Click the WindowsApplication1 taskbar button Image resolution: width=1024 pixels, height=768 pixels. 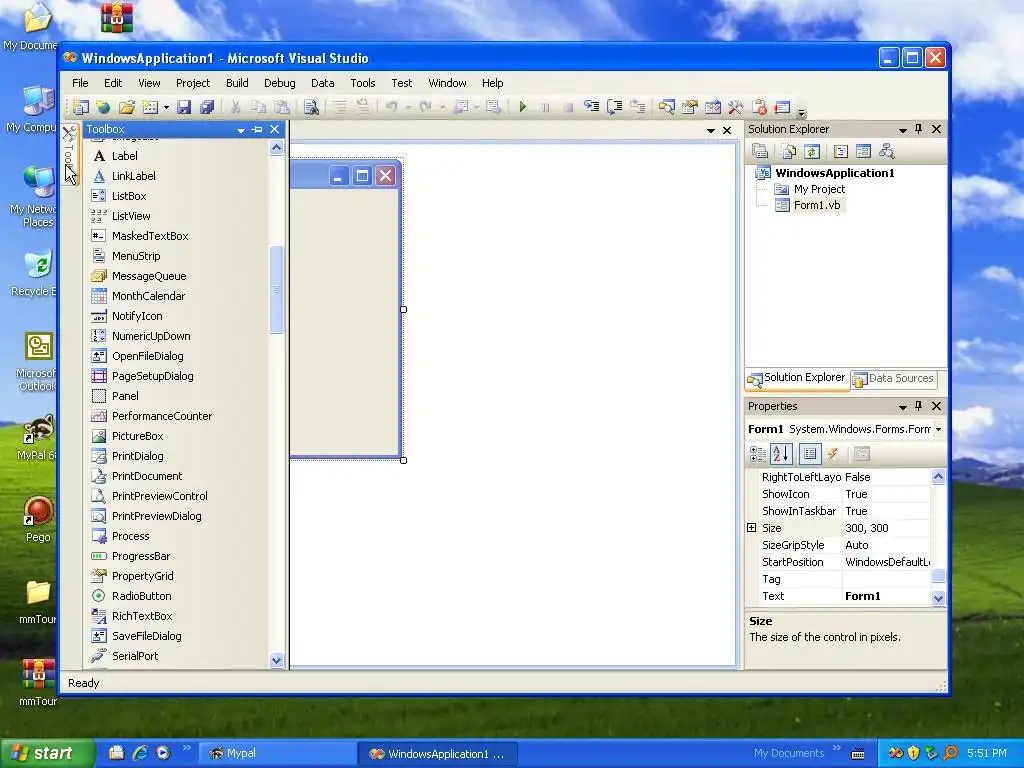pos(438,754)
